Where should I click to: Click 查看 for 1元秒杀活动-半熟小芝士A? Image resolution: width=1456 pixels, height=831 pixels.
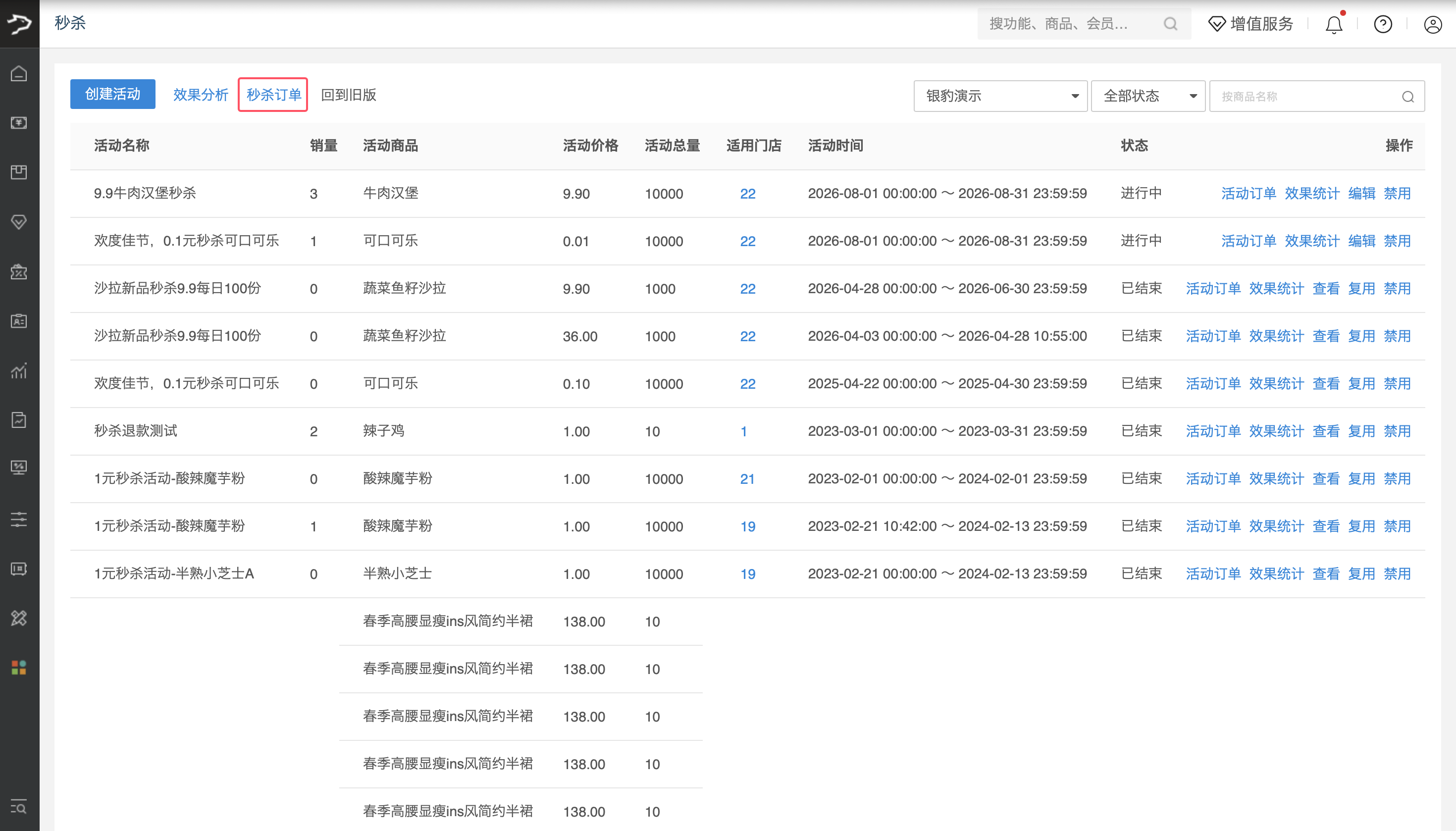click(x=1326, y=573)
